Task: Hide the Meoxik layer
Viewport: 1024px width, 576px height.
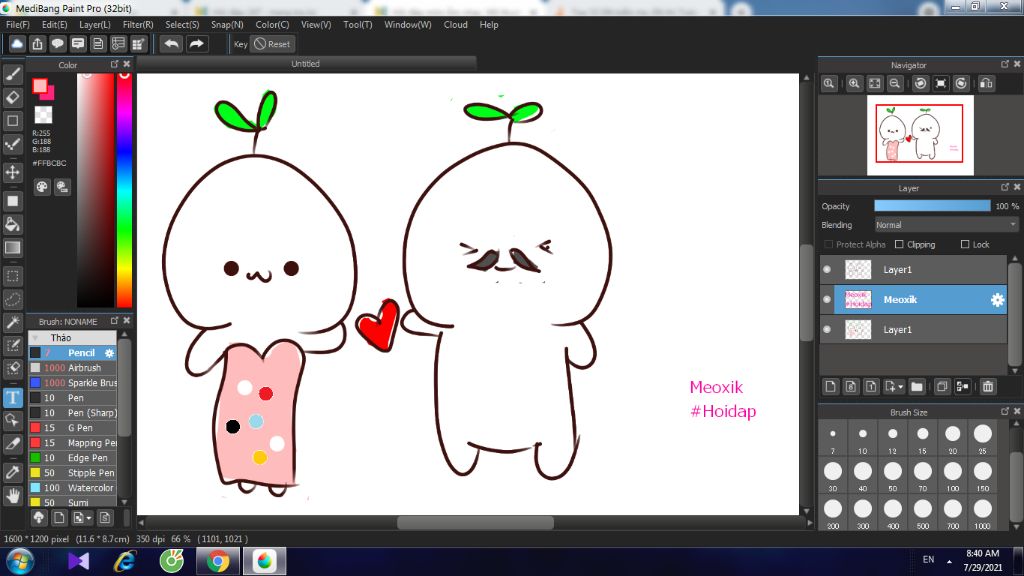Action: point(827,300)
